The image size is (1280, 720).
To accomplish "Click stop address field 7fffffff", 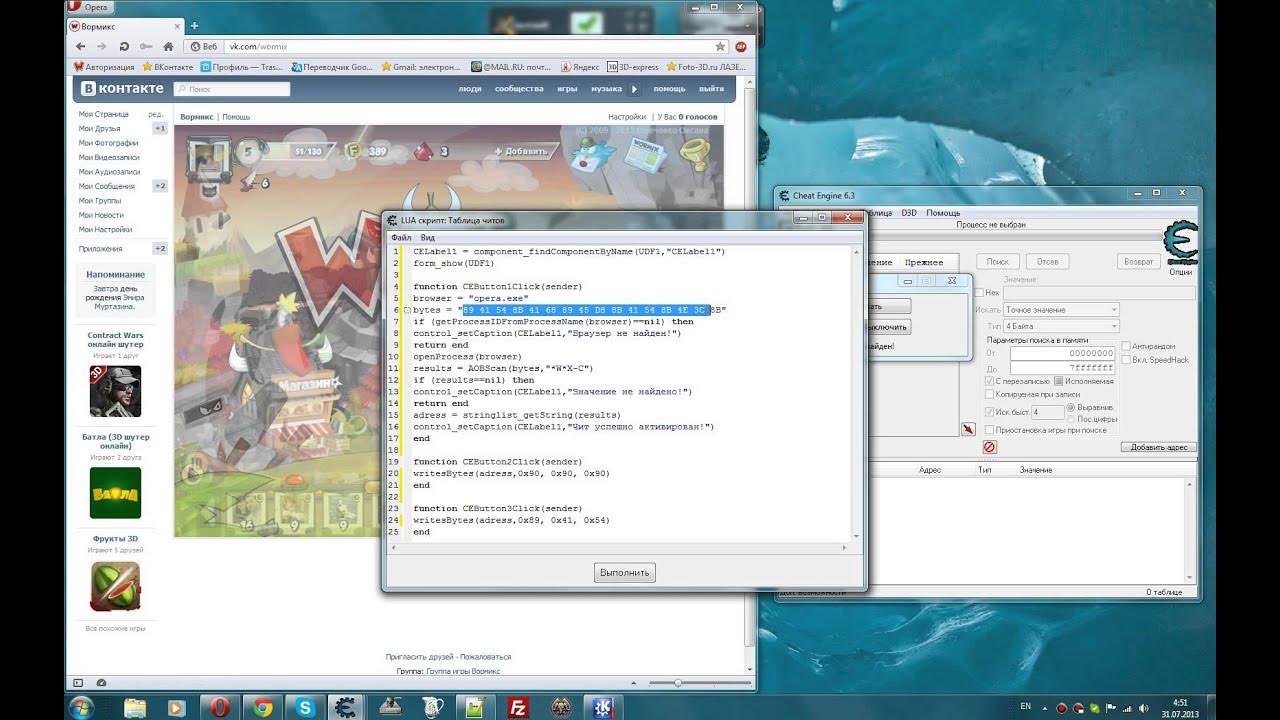I will pos(1062,368).
